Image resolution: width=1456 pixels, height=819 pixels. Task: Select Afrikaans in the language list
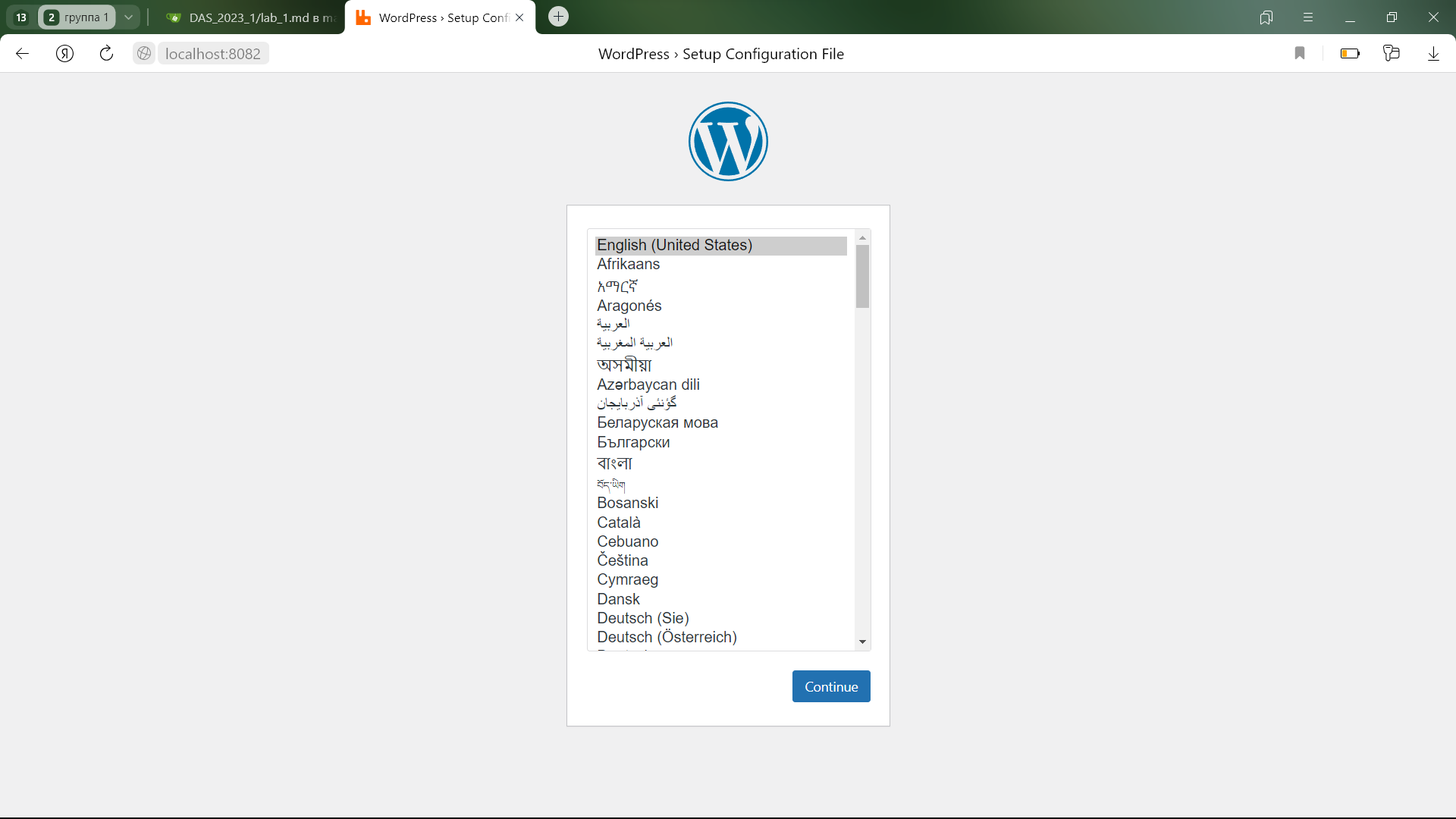(x=720, y=264)
